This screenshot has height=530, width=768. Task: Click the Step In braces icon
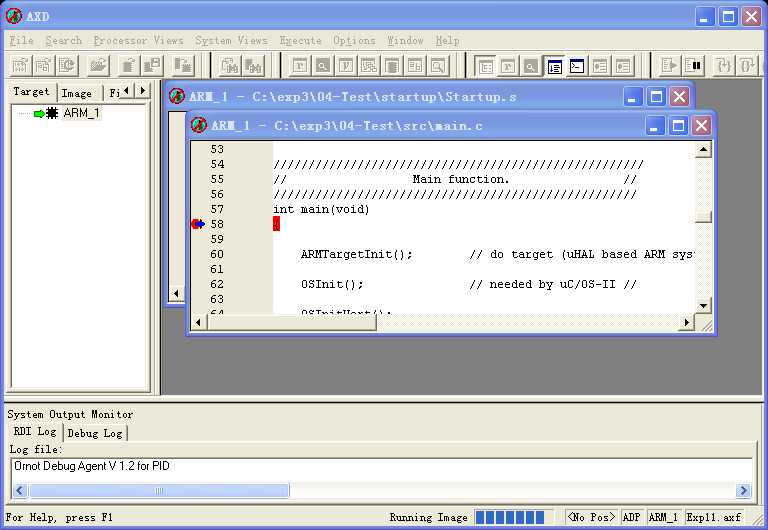coord(723,65)
